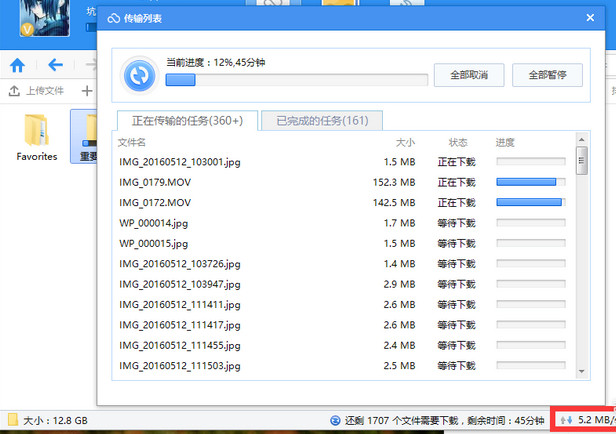Click the 当前进度: 12%,45分钟 label
This screenshot has height=434, width=616.
point(216,62)
